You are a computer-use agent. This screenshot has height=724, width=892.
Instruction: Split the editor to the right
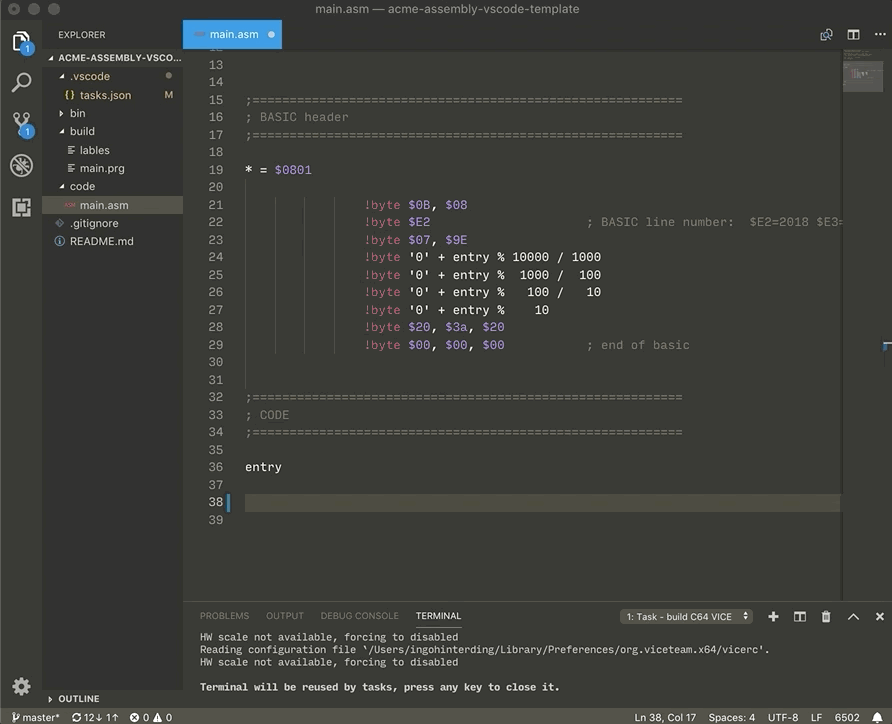(853, 35)
